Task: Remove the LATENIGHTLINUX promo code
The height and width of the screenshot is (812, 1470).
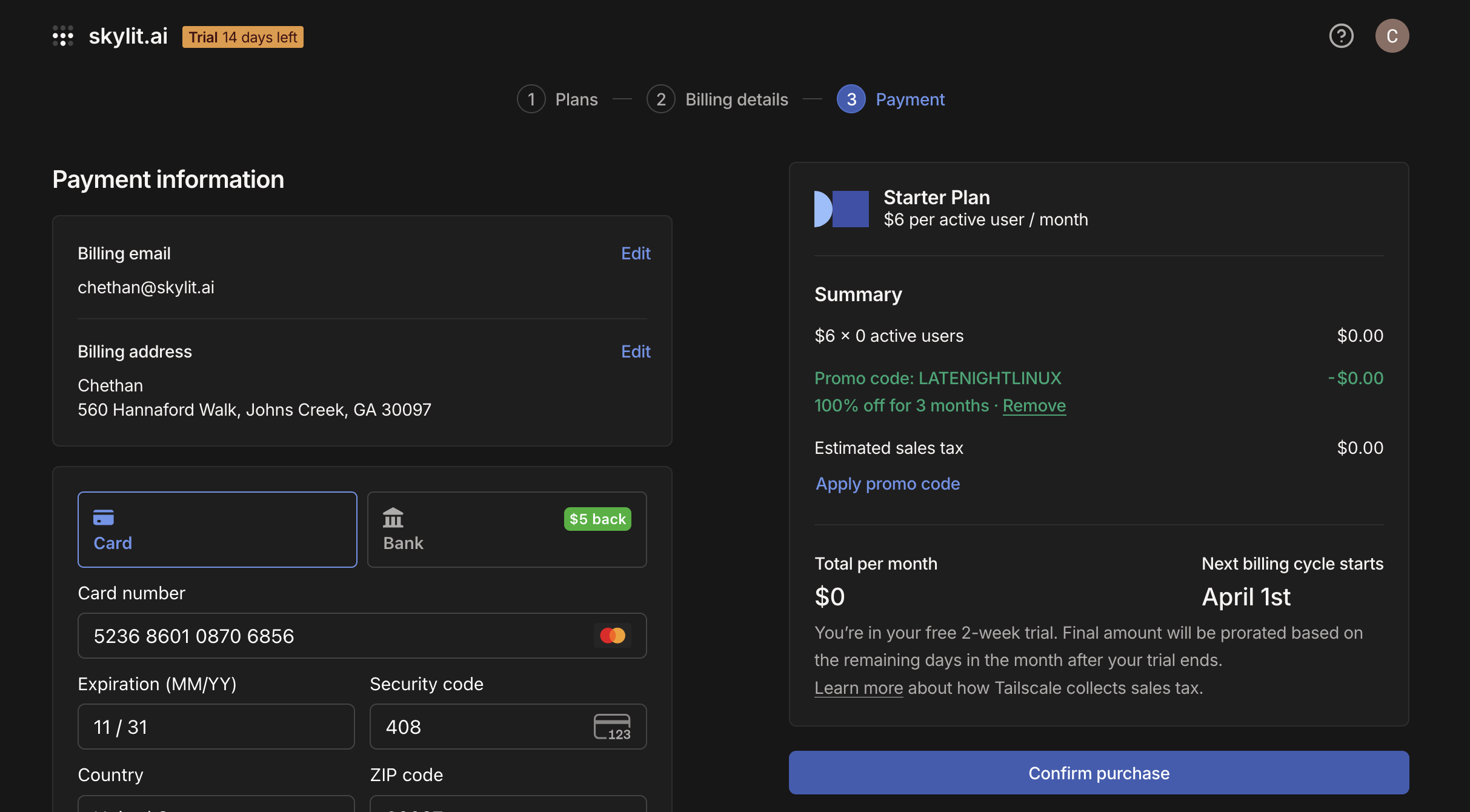Action: click(x=1034, y=405)
